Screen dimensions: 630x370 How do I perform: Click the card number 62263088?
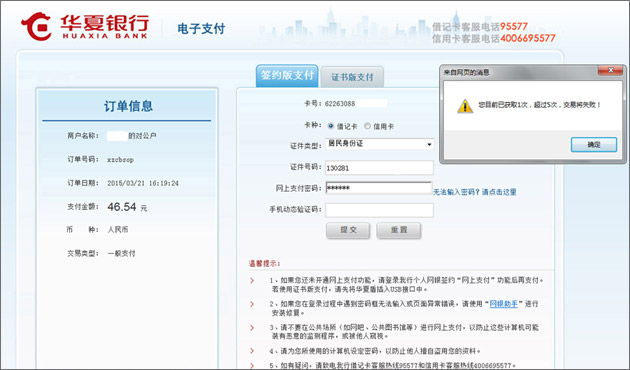tap(340, 104)
